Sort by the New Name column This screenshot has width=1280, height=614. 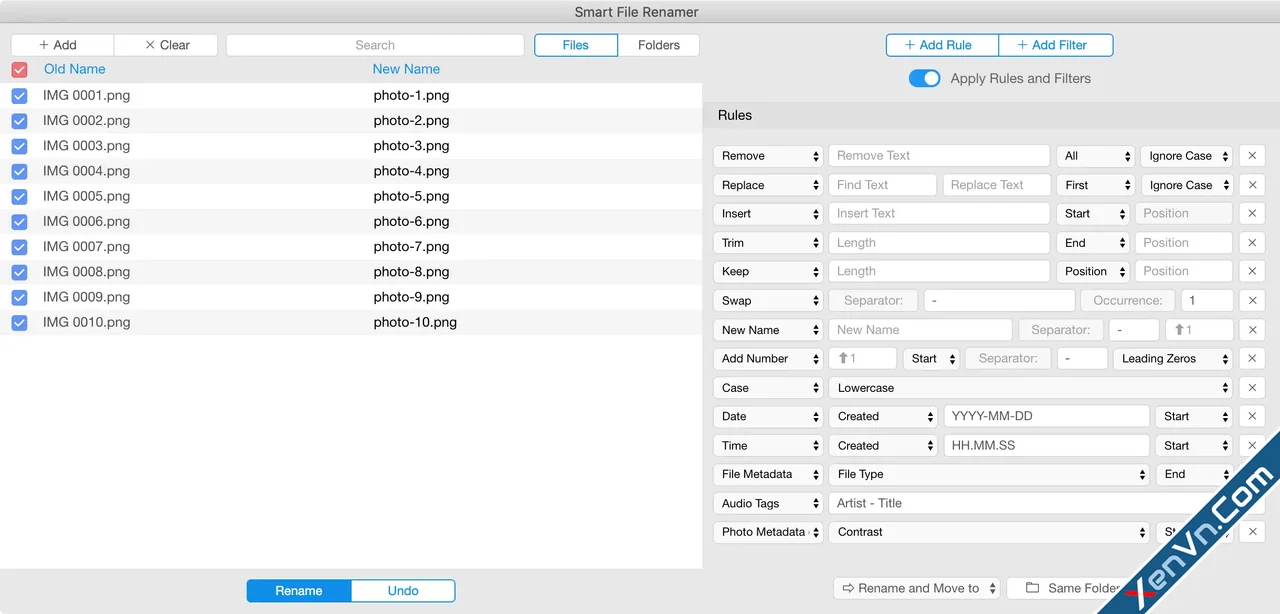[406, 69]
